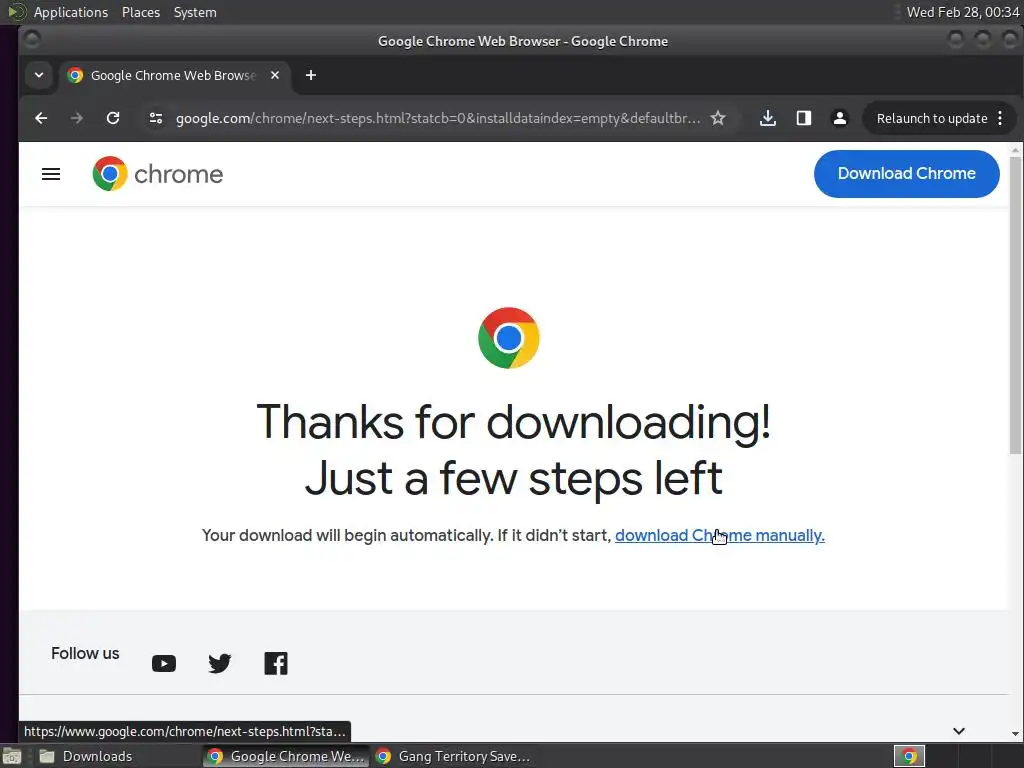Click the Download Chrome button

(906, 174)
